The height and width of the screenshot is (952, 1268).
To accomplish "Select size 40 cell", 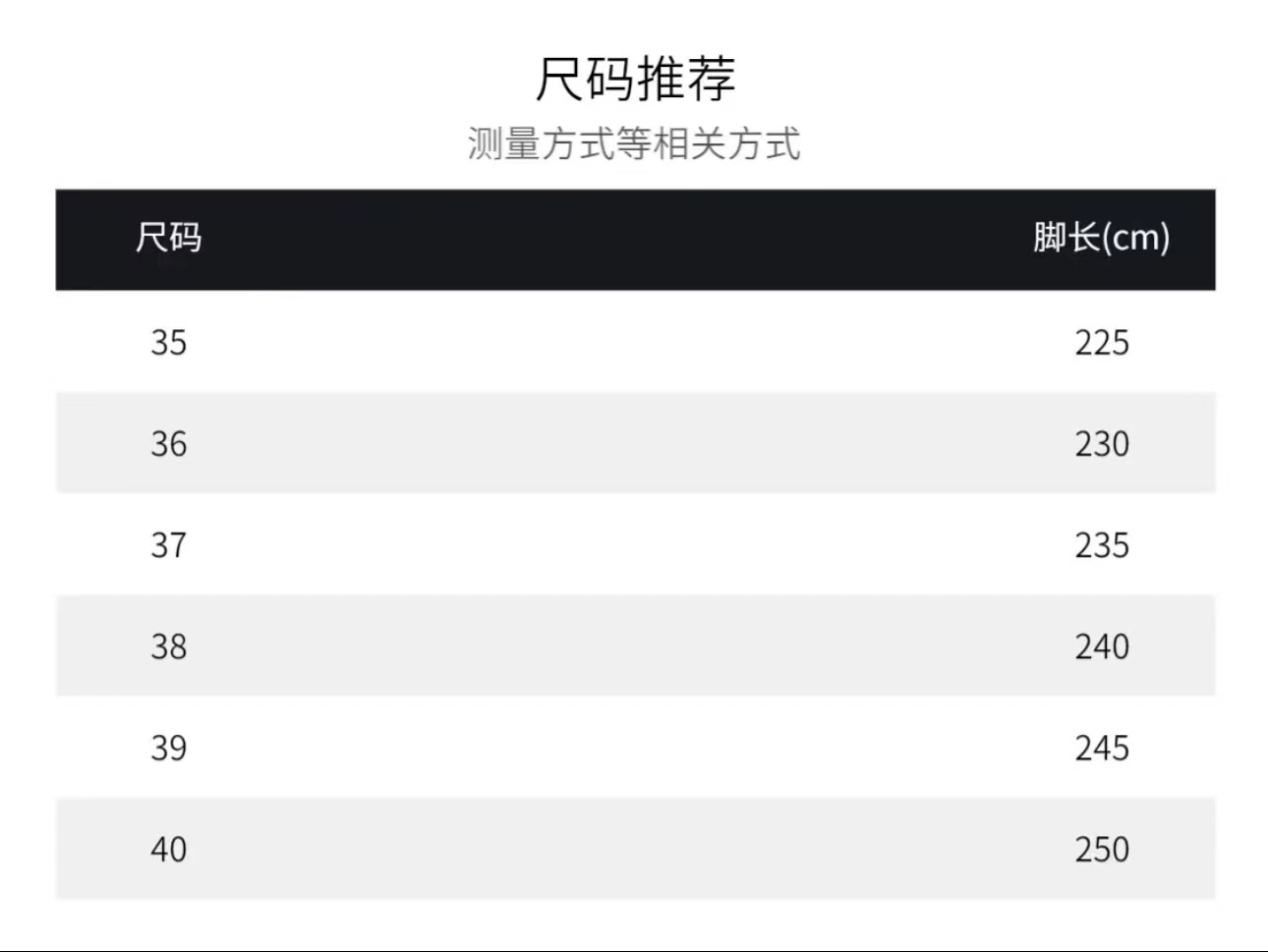I will point(168,849).
